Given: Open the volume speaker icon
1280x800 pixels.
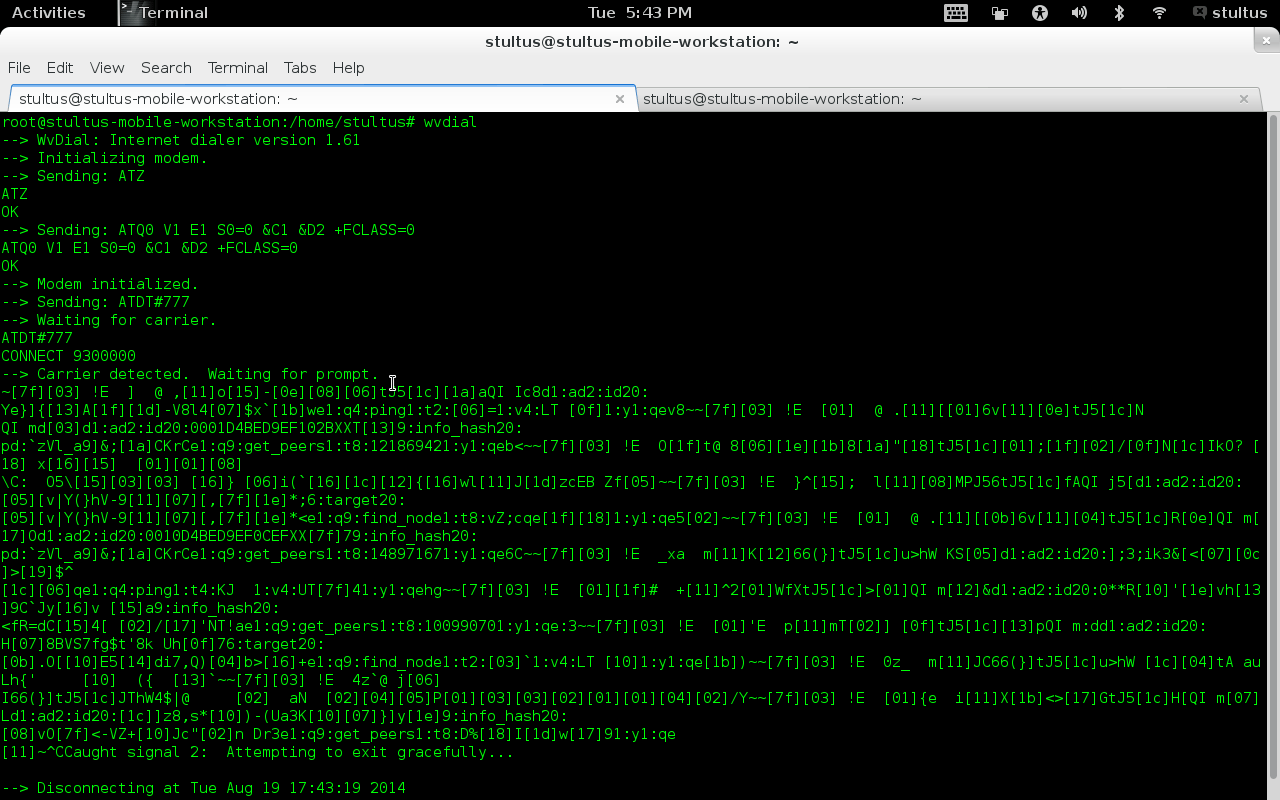Looking at the screenshot, I should (1079, 12).
